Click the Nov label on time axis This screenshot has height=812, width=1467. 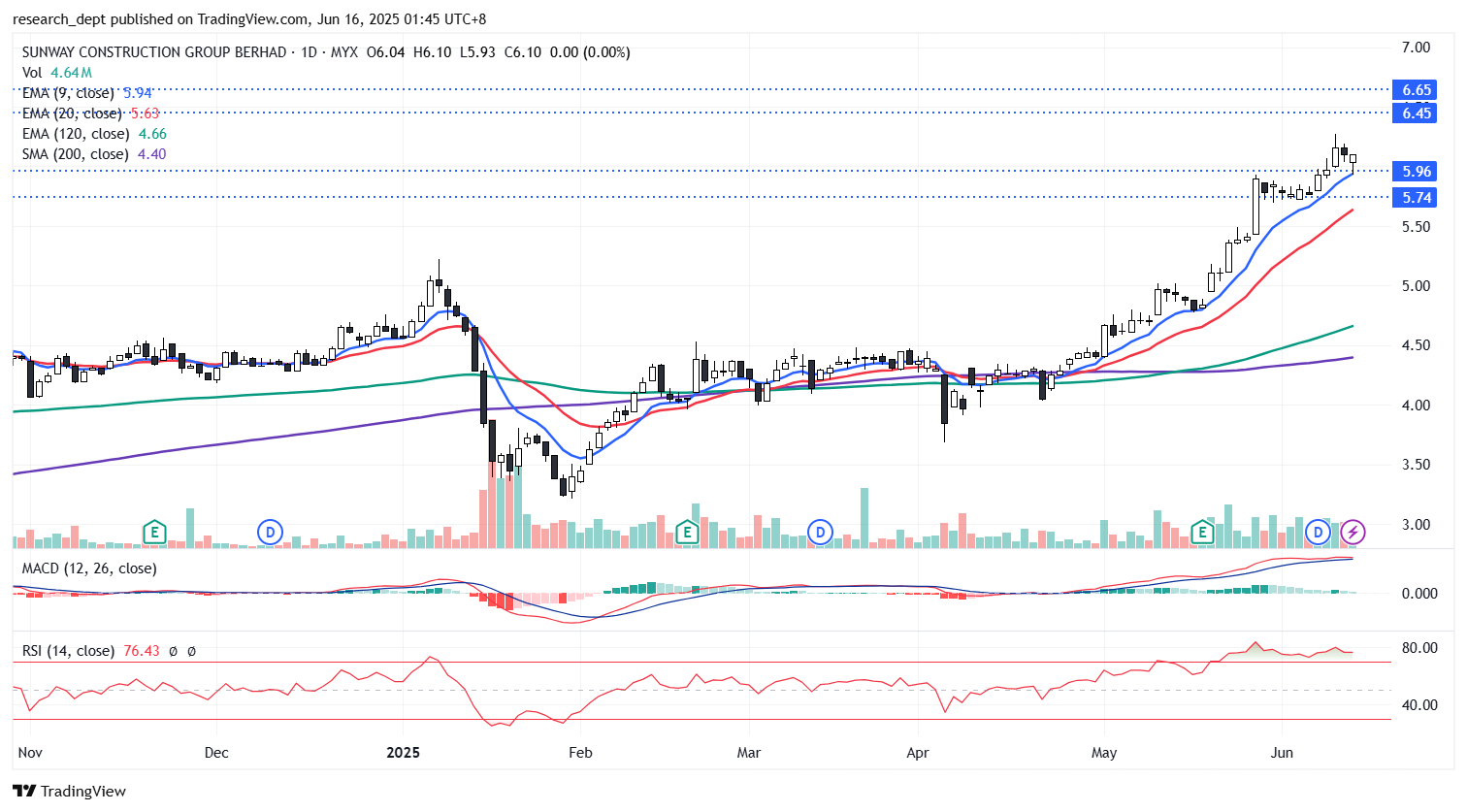tap(30, 753)
